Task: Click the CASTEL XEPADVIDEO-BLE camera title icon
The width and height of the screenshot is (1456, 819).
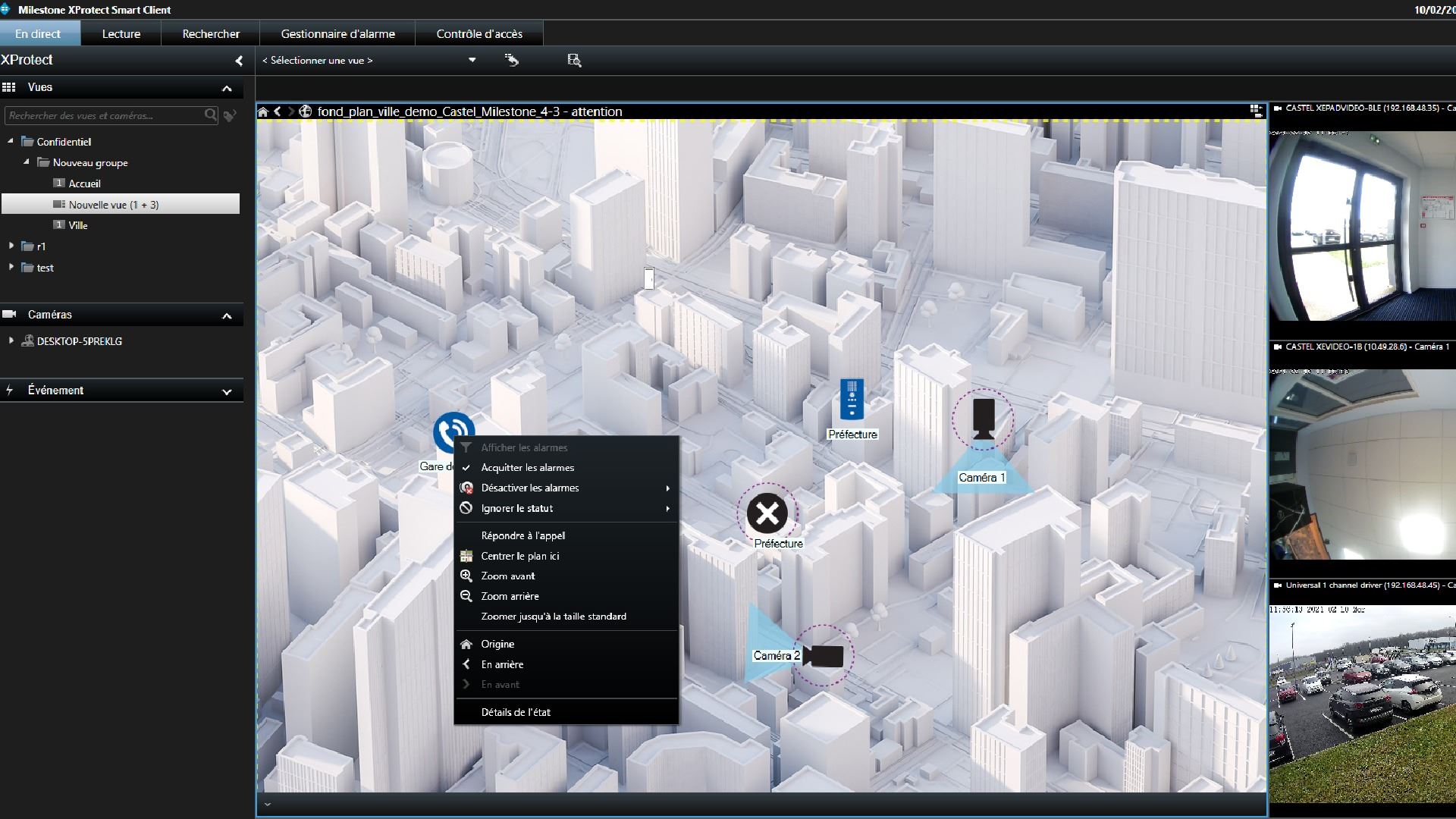Action: (x=1278, y=108)
